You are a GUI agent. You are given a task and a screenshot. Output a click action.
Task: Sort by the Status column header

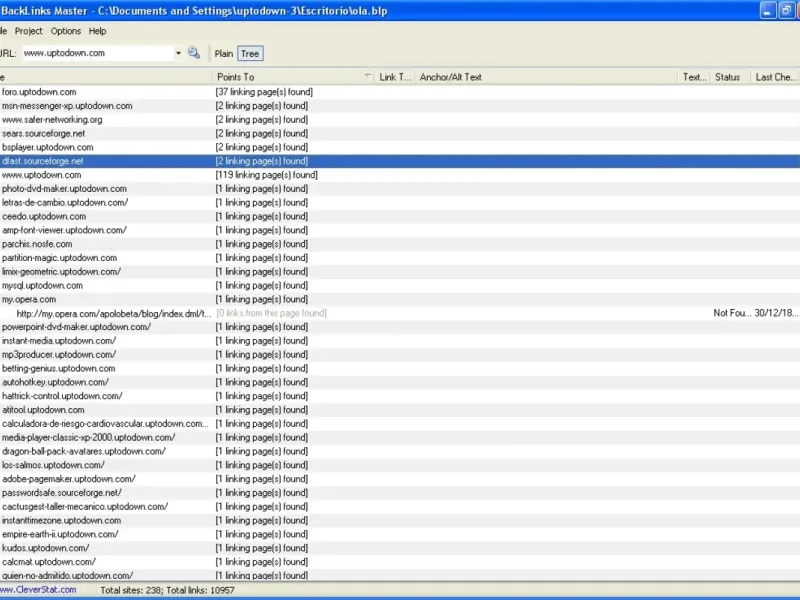(730, 77)
